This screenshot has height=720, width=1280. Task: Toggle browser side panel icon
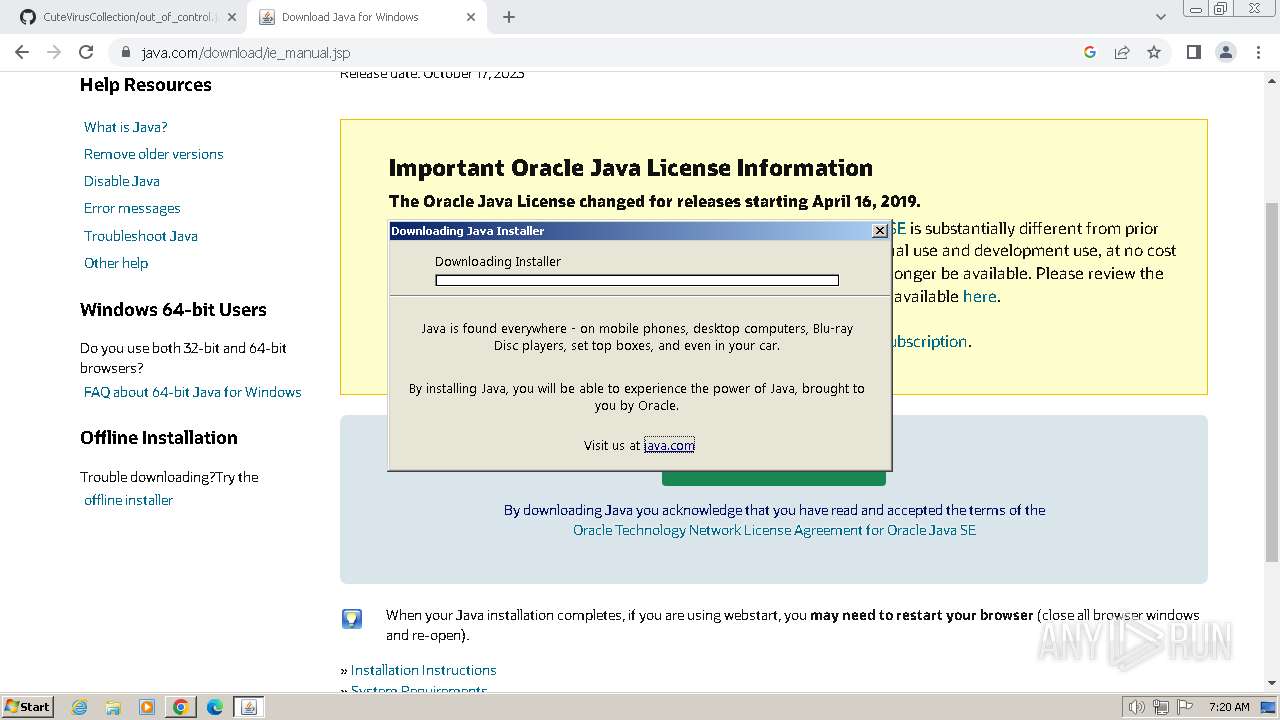[1194, 52]
